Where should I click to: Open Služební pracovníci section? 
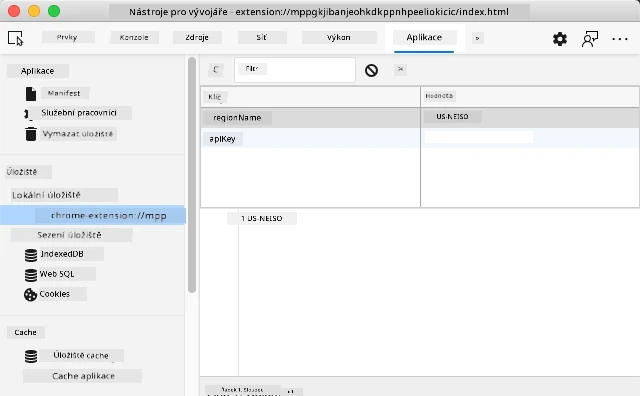(x=79, y=113)
